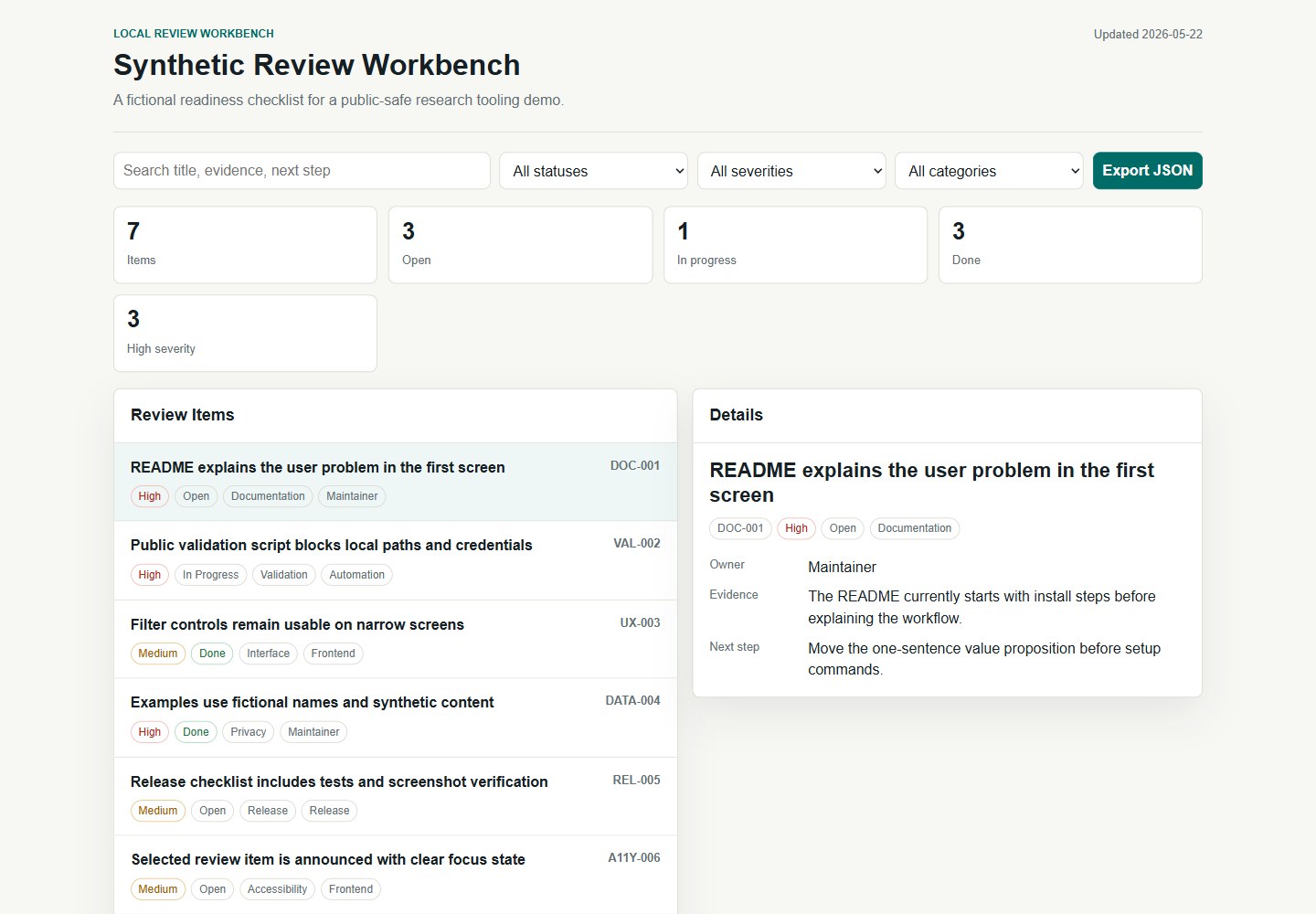Open the All categories dropdown

point(989,171)
